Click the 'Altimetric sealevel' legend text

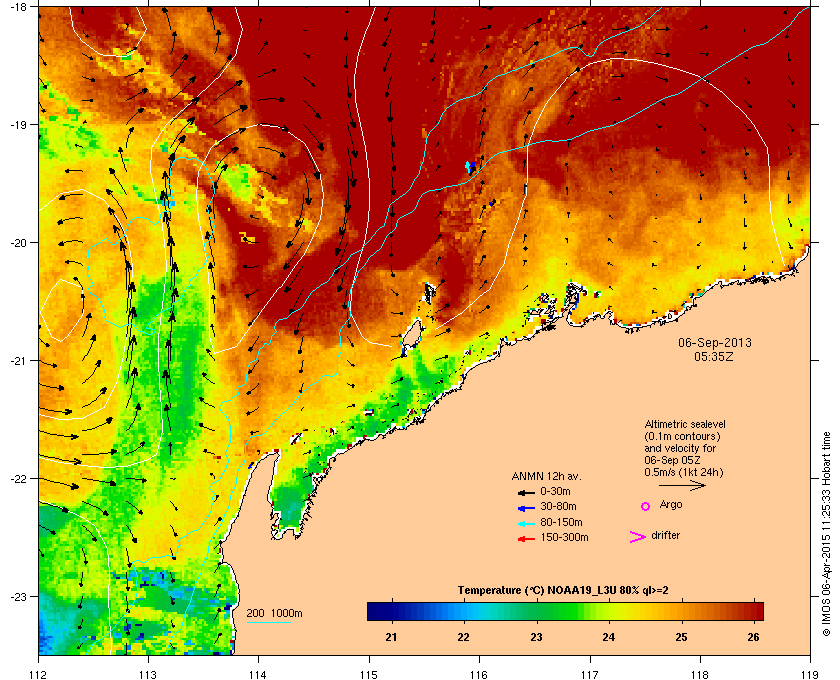coord(685,424)
